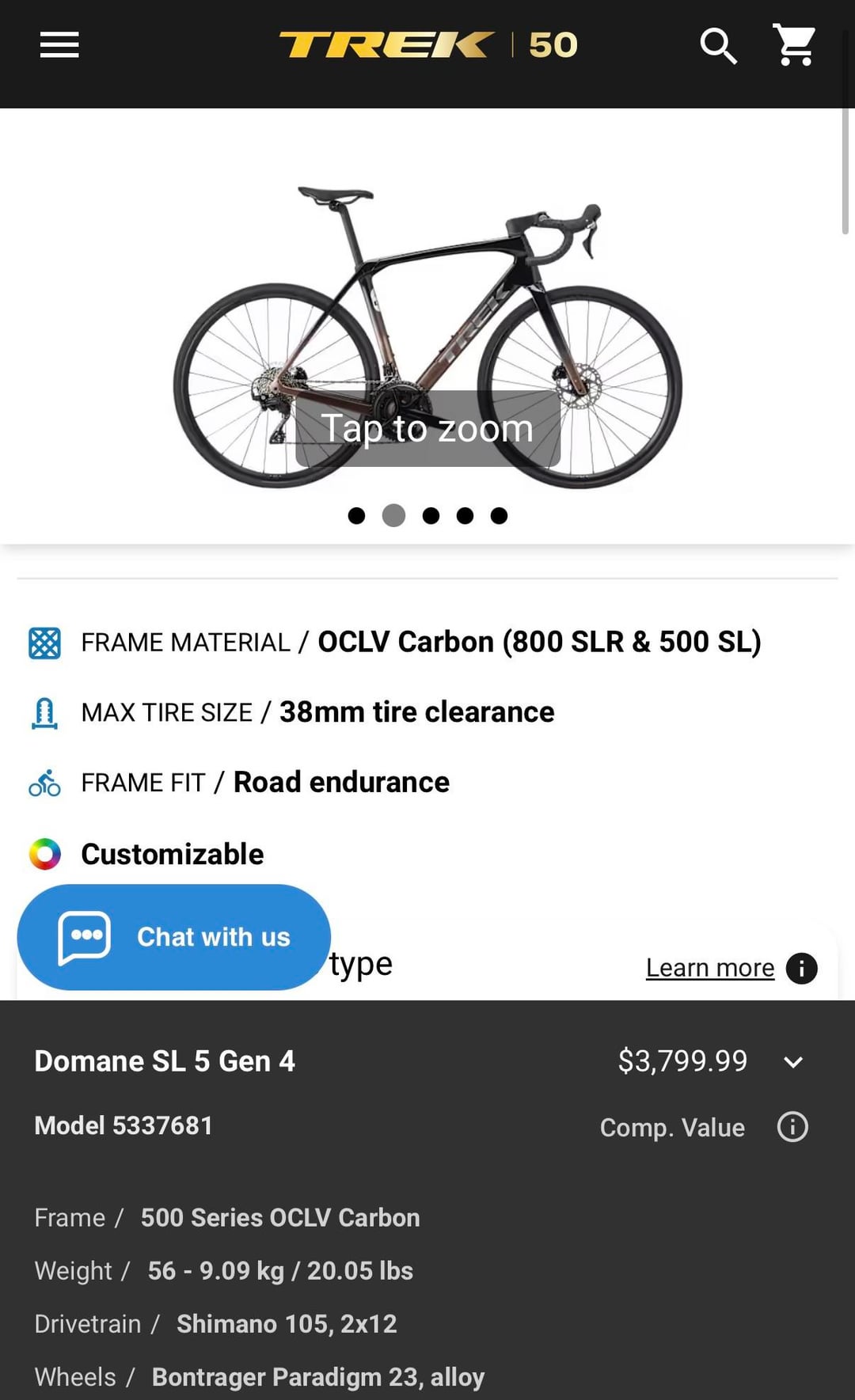Open the shopping cart

coord(794,45)
